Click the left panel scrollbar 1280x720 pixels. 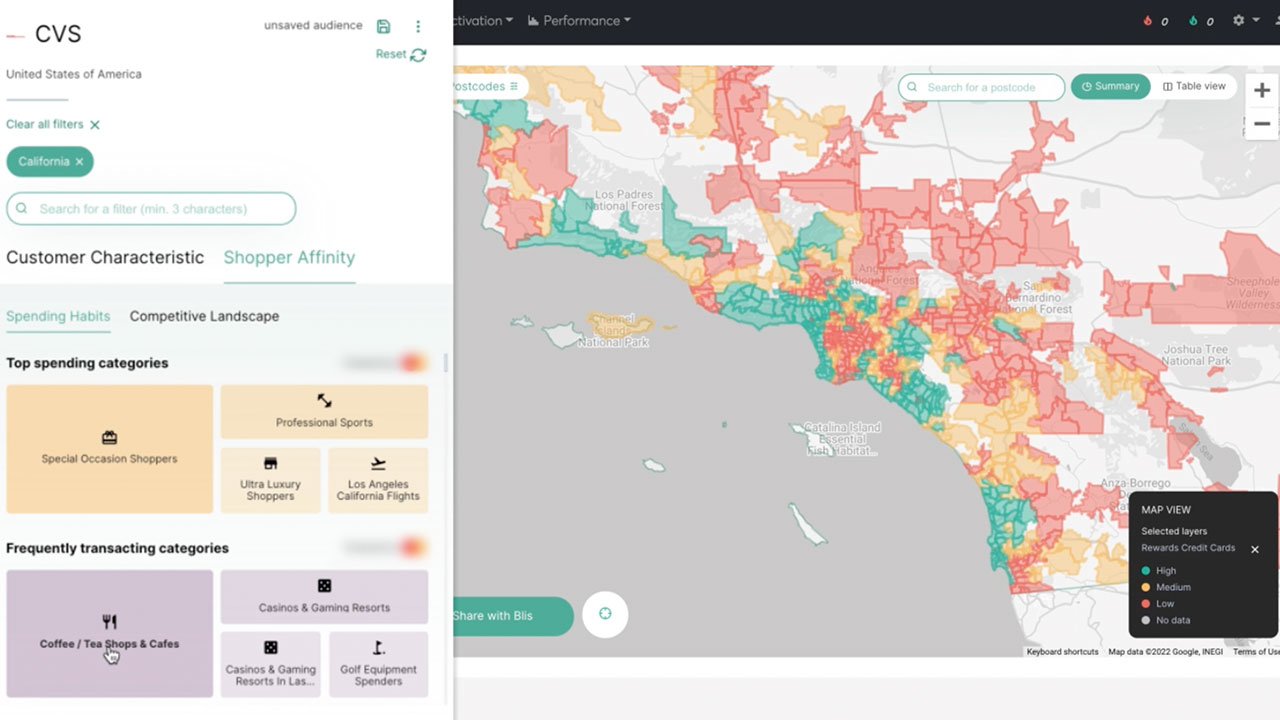(x=446, y=363)
